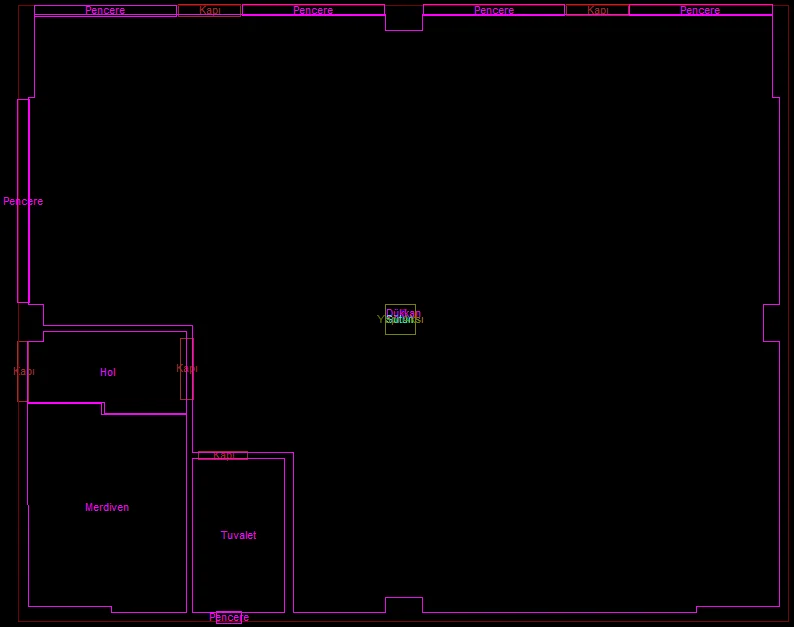Image resolution: width=794 pixels, height=627 pixels.
Task: Select the rightmost Pencere on the top wall
Action: (700, 10)
